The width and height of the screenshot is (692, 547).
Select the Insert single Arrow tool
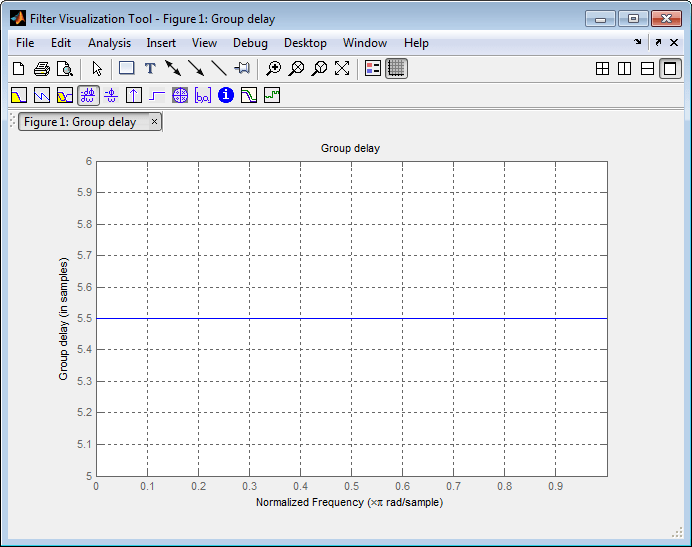click(x=196, y=68)
